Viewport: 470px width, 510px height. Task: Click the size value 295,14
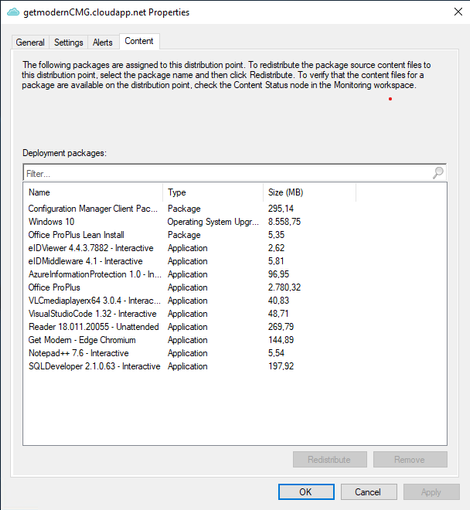(x=281, y=209)
